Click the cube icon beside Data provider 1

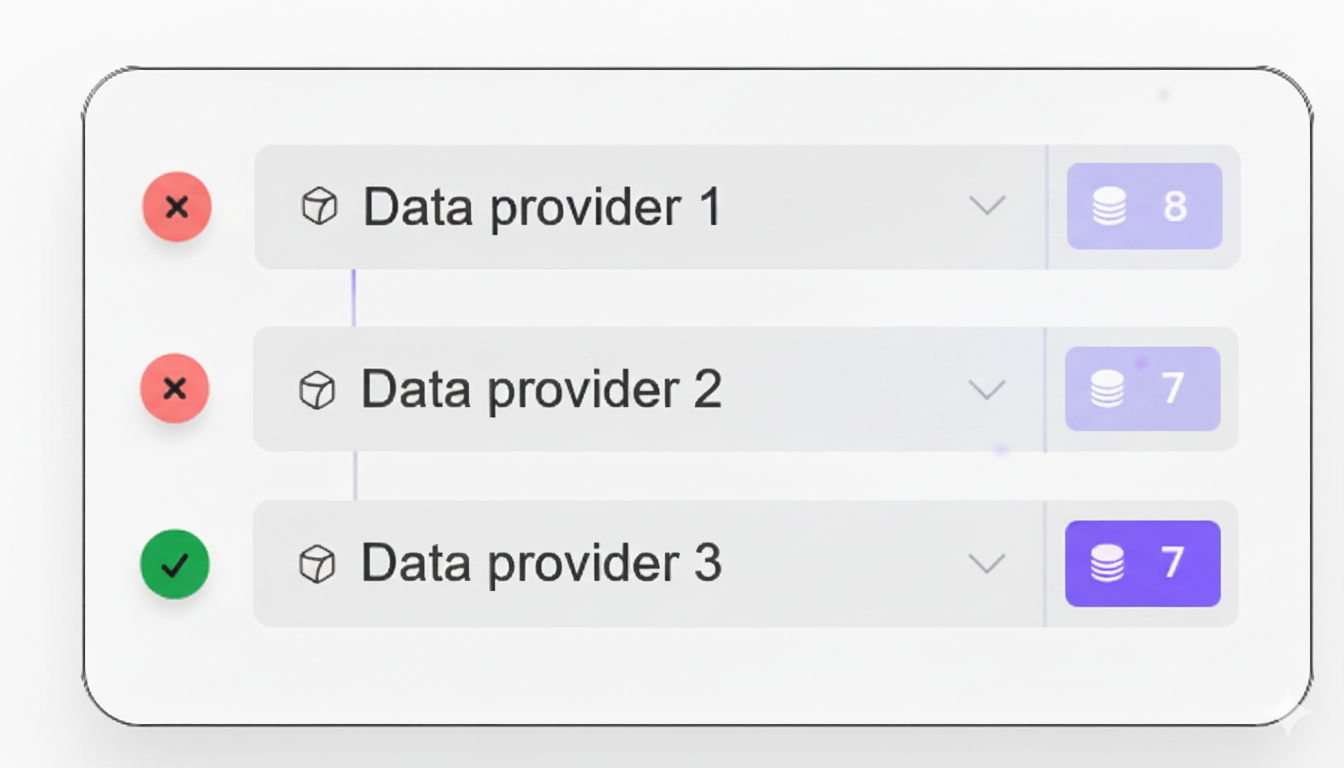319,207
